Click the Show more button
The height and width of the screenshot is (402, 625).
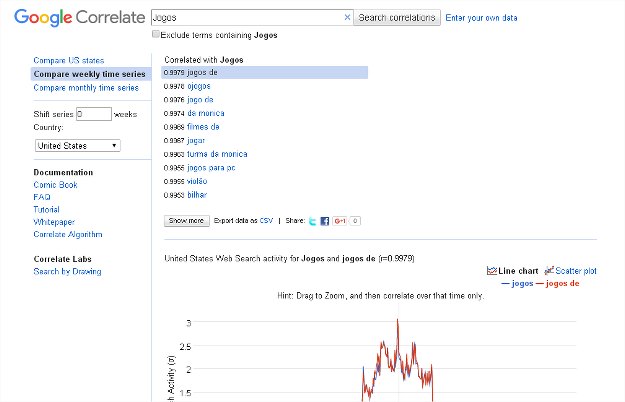(187, 221)
